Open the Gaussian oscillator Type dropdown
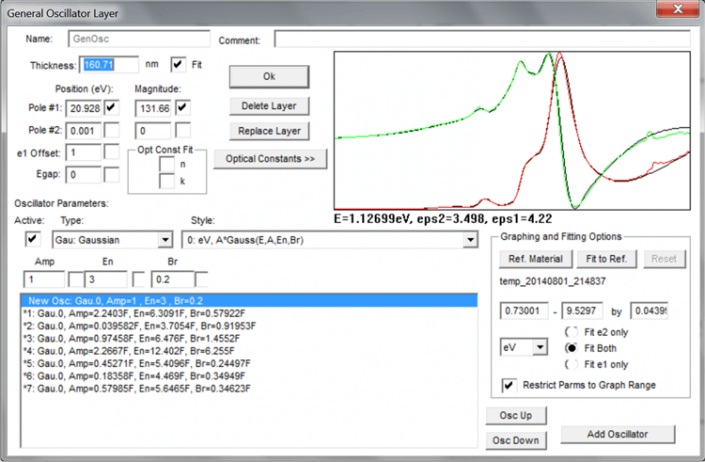The height and width of the screenshot is (462, 705). click(x=165, y=240)
